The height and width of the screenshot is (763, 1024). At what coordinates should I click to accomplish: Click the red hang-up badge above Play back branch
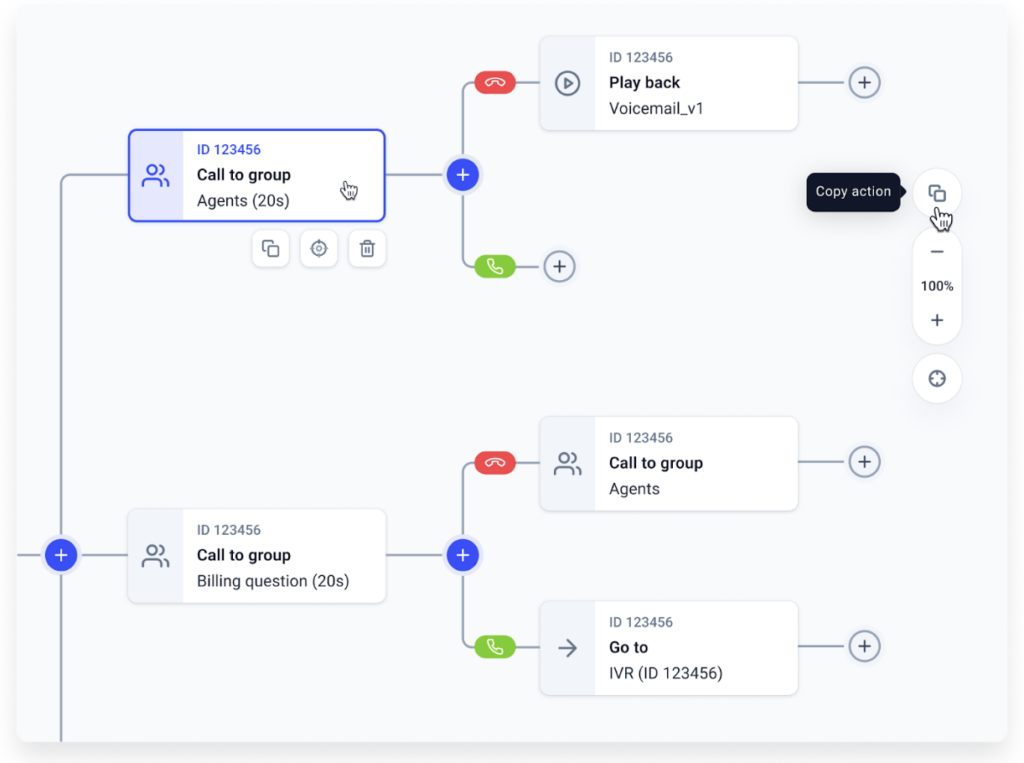pos(494,83)
